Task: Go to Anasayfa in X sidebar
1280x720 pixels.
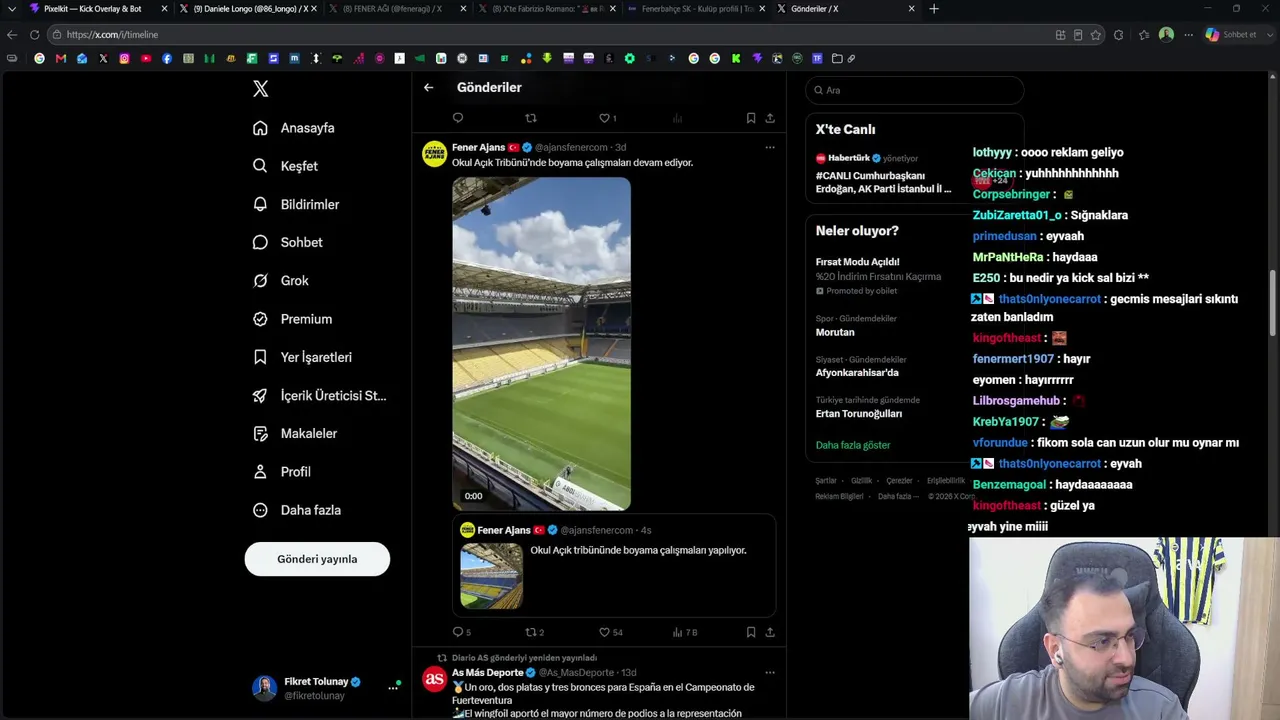Action: pyautogui.click(x=294, y=128)
